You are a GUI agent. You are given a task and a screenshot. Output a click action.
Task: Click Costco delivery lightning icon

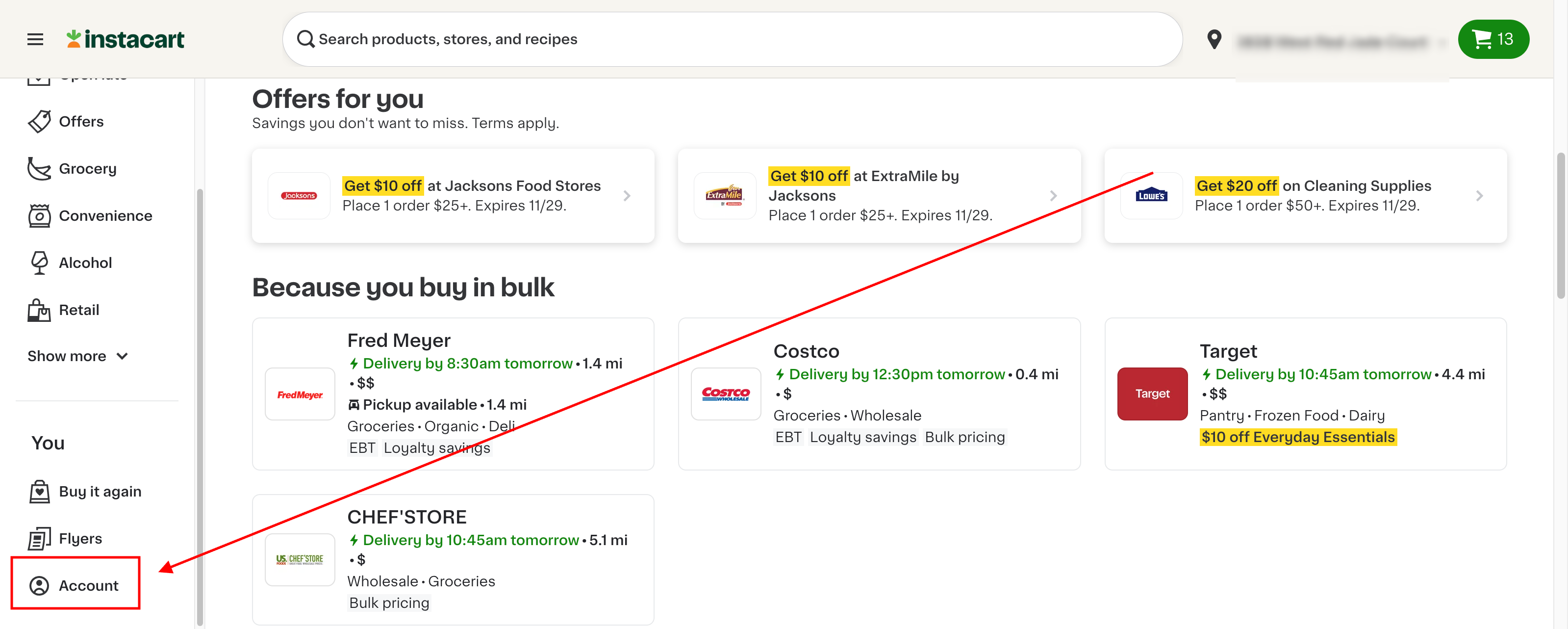pyautogui.click(x=780, y=374)
